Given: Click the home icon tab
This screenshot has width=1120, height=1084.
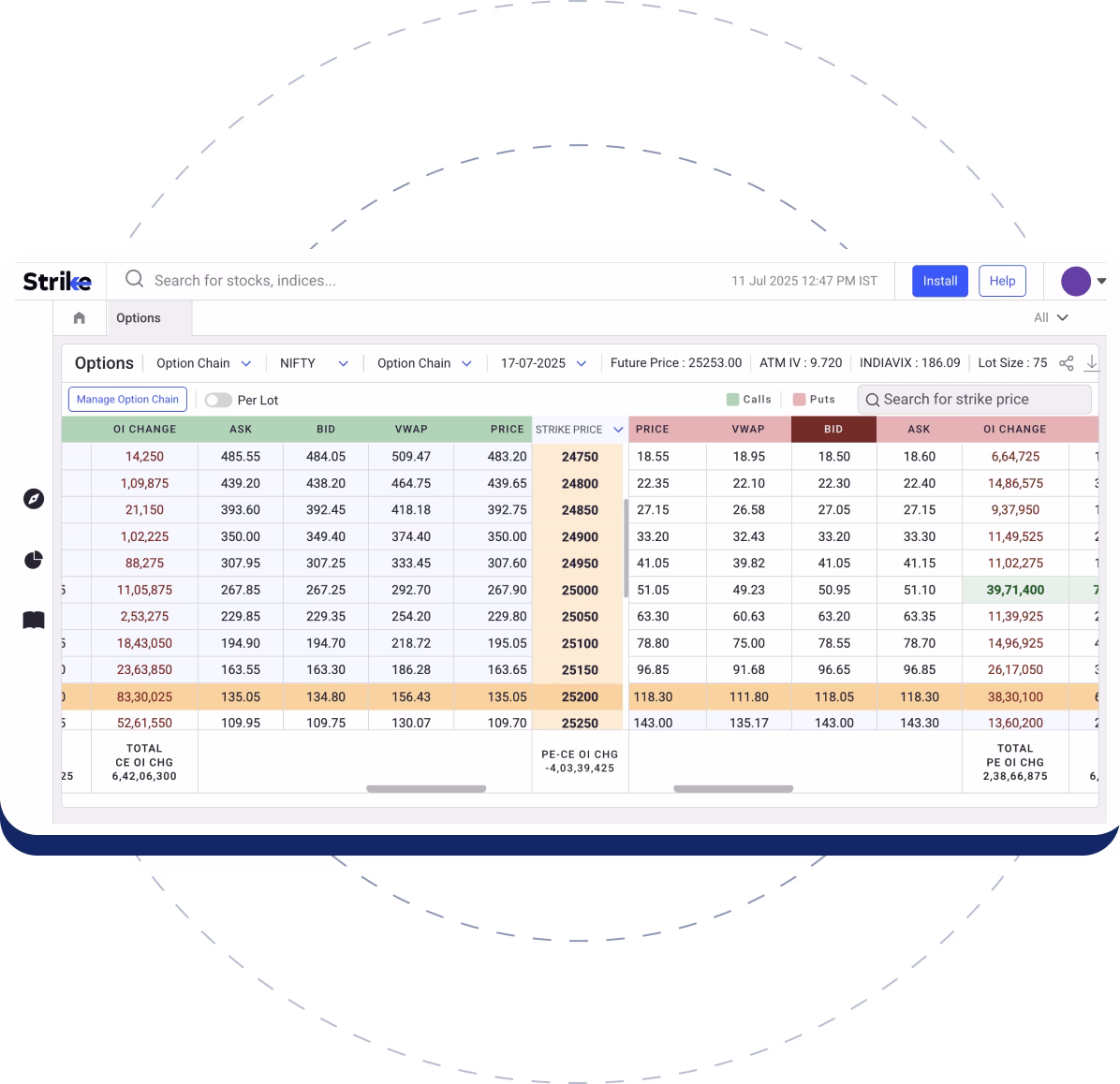Looking at the screenshot, I should pyautogui.click(x=80, y=318).
